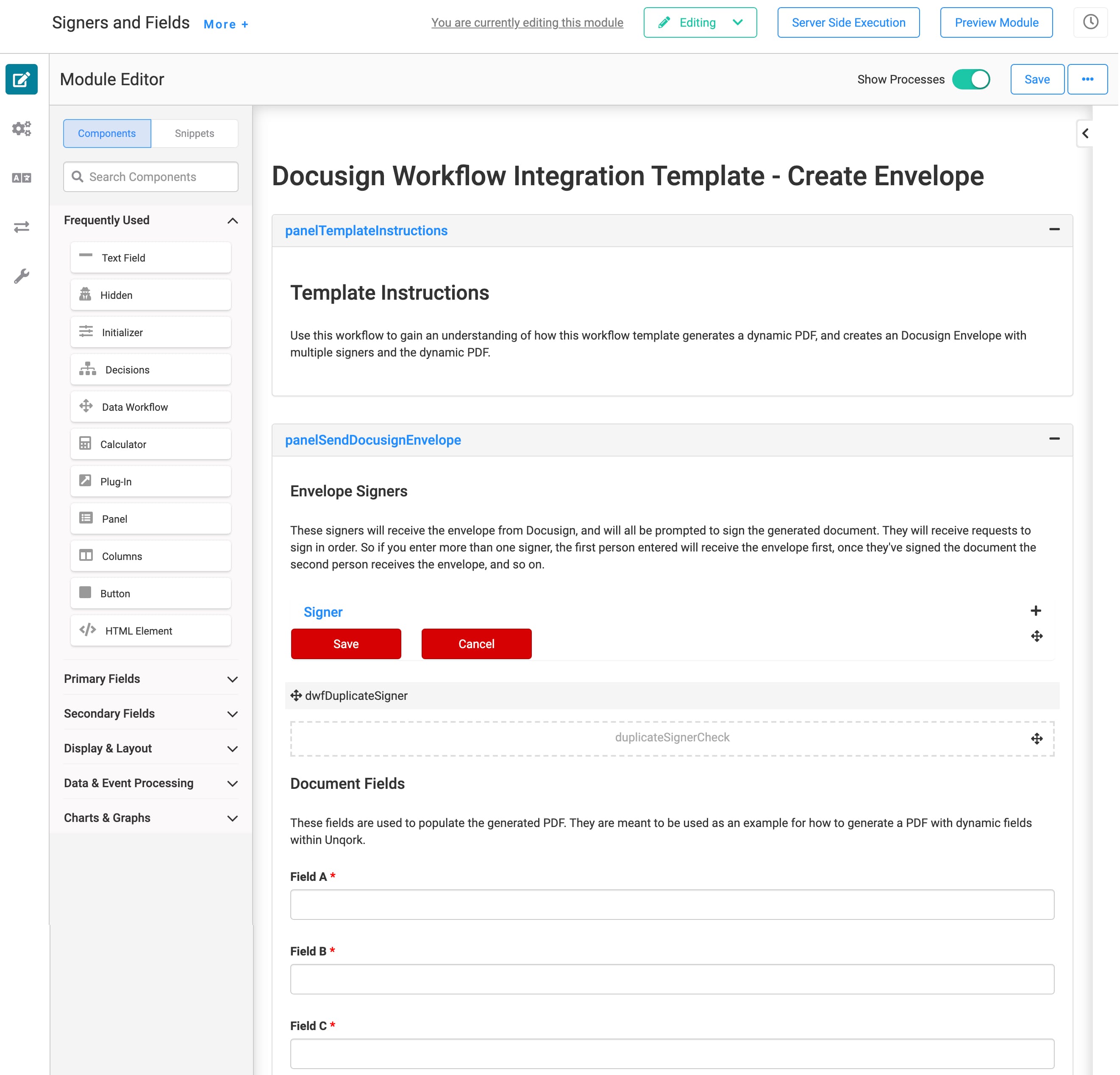This screenshot has height=1075, width=1120.
Task: Open the Module Editor pencil icon
Action: click(22, 79)
